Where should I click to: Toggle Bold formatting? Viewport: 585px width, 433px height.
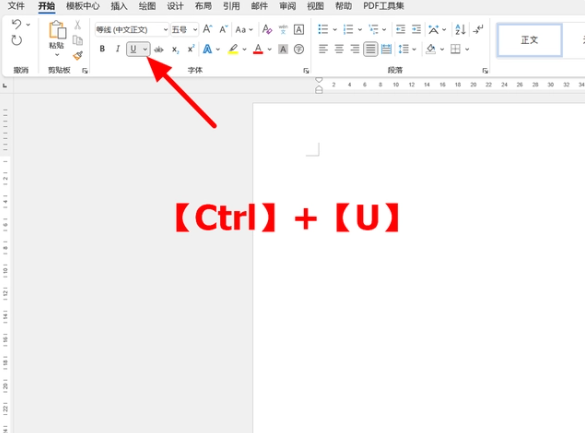(102, 49)
